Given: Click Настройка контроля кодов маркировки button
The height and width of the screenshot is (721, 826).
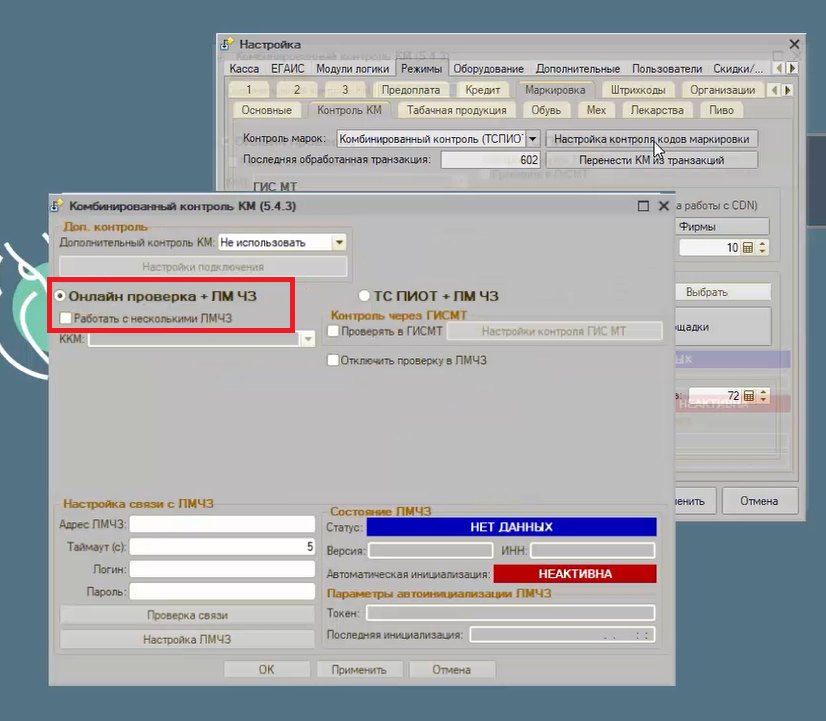Looking at the screenshot, I should (652, 139).
